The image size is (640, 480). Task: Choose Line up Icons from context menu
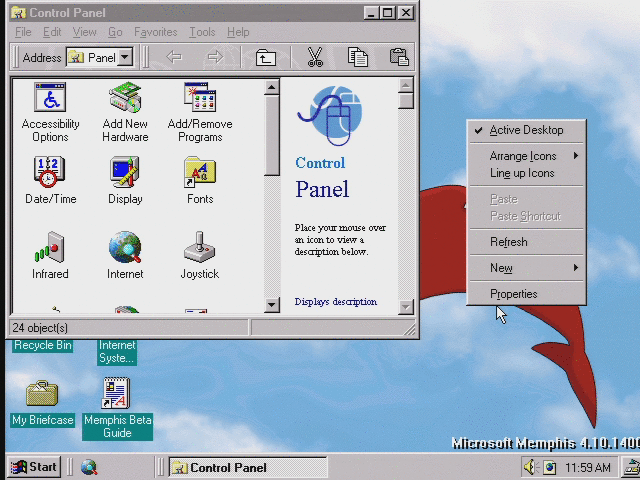[527, 173]
